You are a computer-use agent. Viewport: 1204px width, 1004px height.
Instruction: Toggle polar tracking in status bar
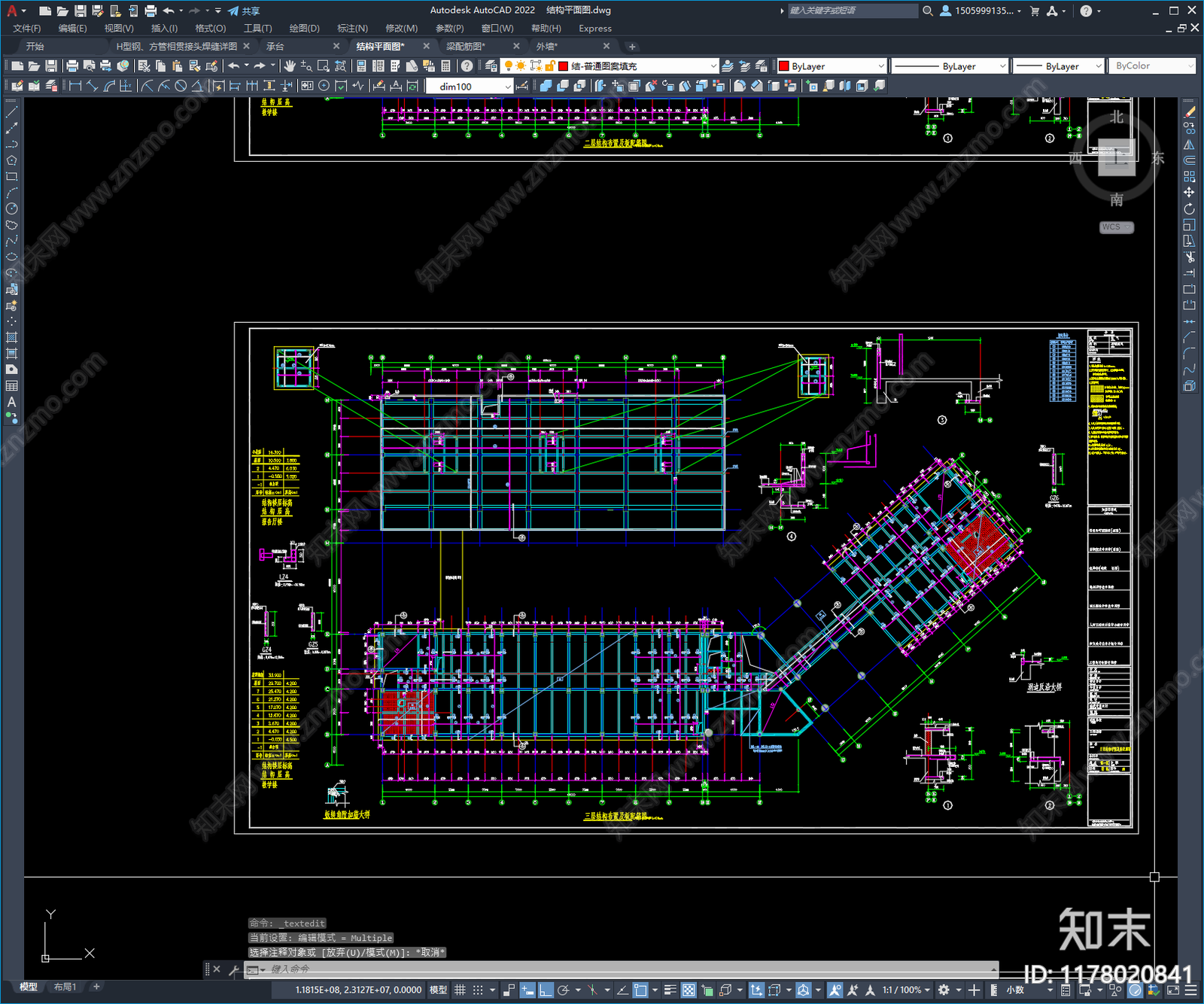tap(563, 990)
